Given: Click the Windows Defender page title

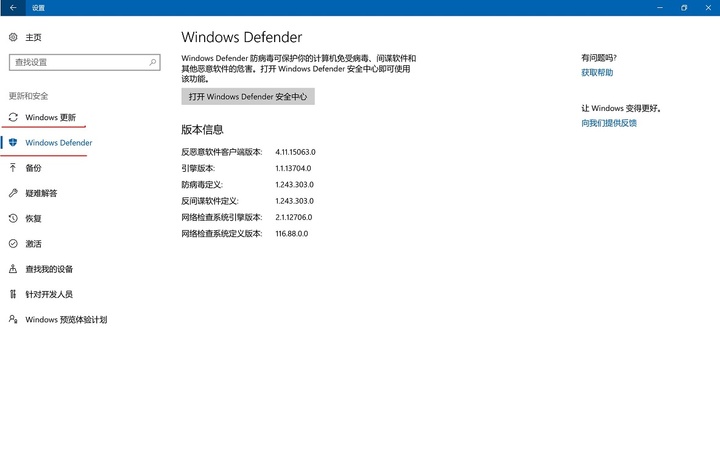Looking at the screenshot, I should (242, 37).
